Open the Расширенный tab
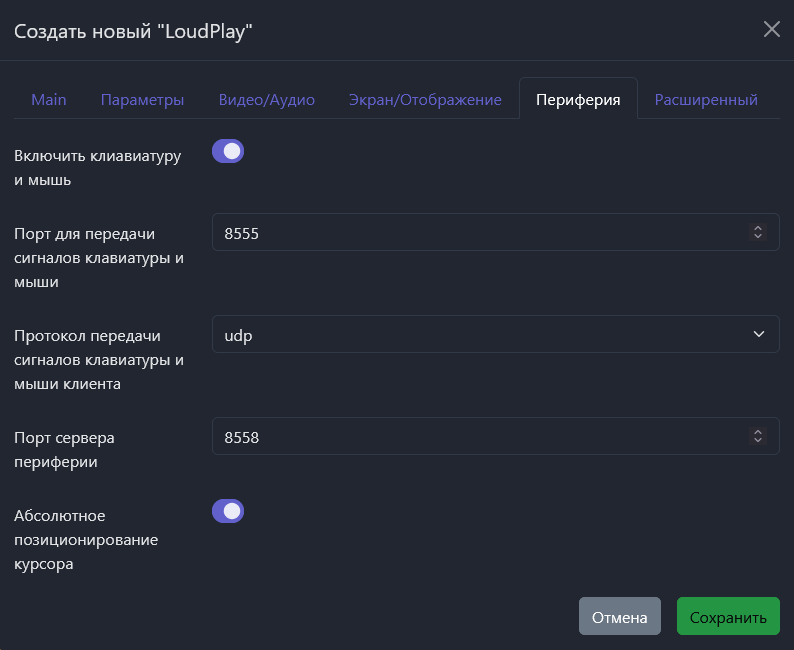 click(x=706, y=100)
